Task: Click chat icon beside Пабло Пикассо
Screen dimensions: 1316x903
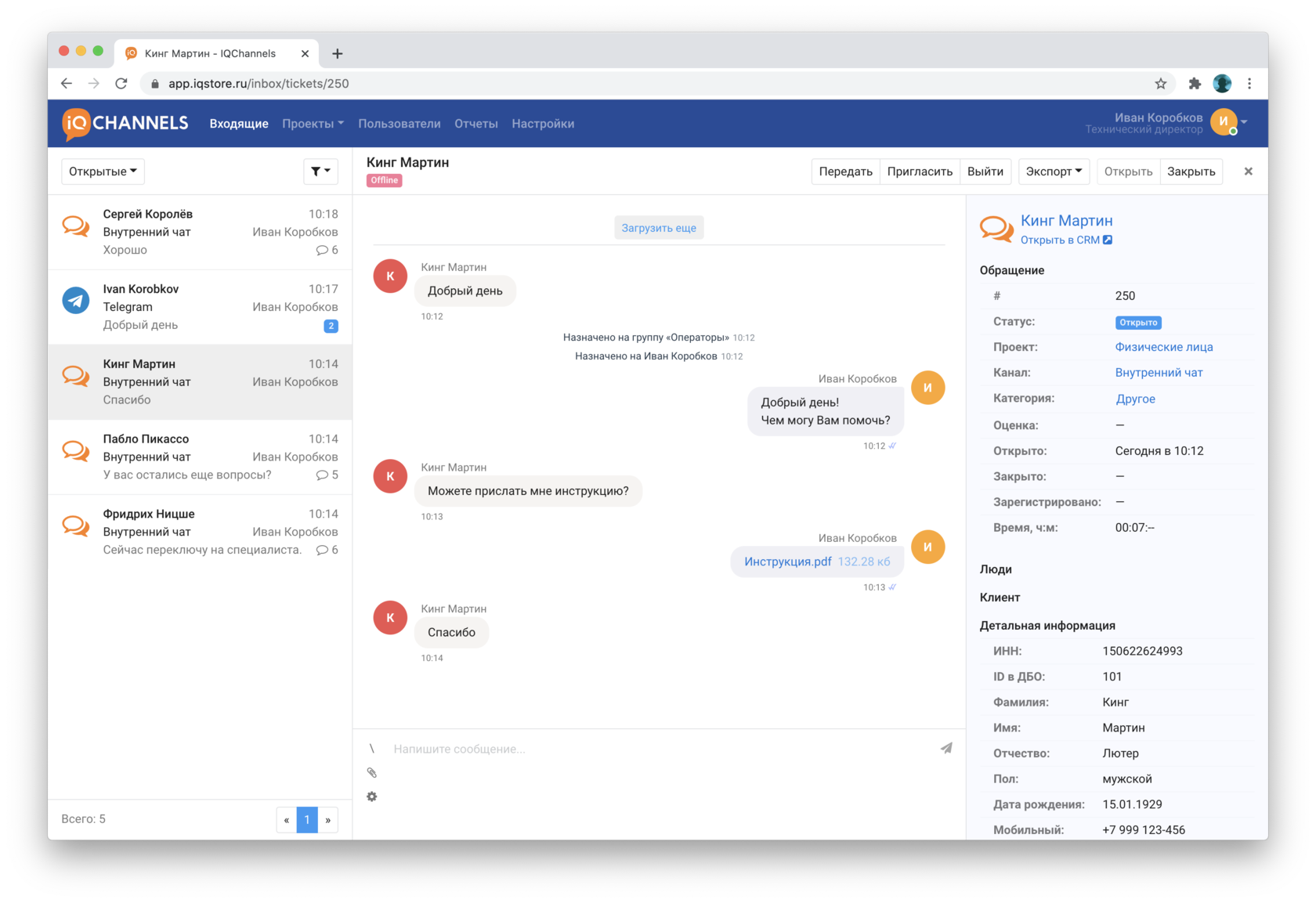Action: (76, 451)
